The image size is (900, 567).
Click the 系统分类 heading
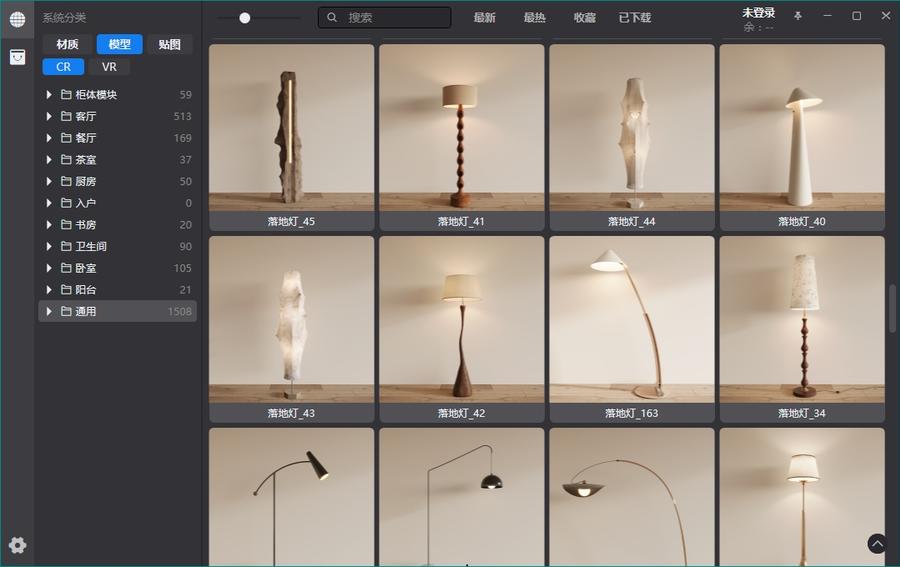click(64, 18)
